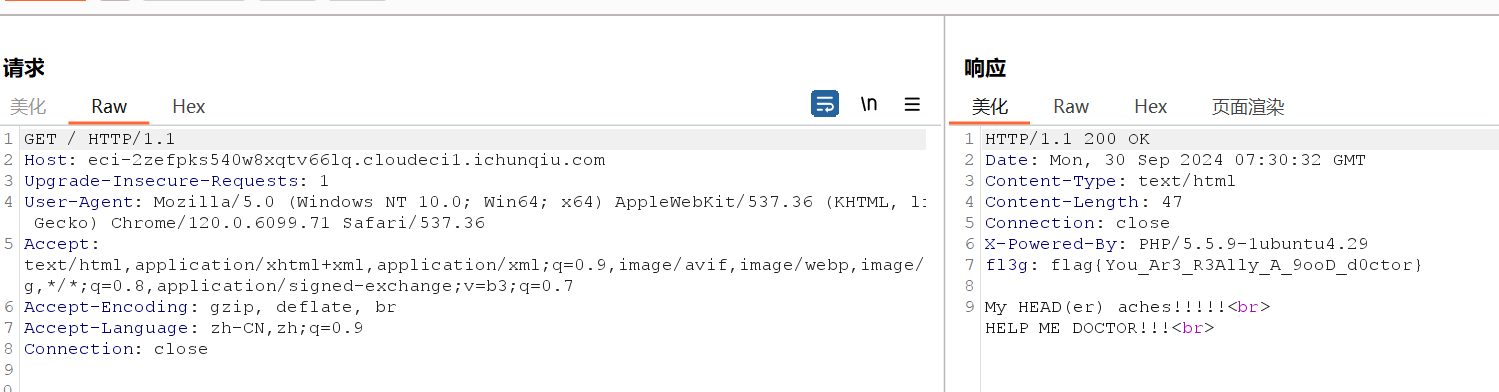Open the response 页面渲染 tab
The height and width of the screenshot is (392, 1499).
click(1248, 106)
